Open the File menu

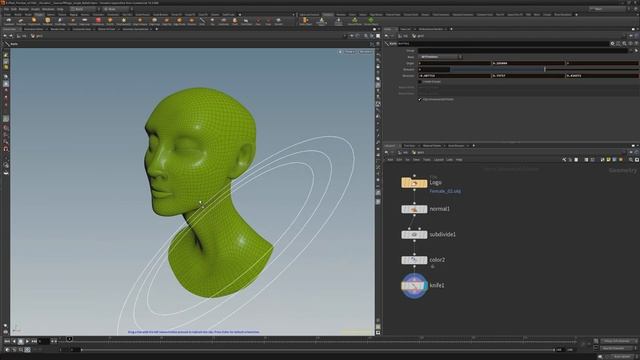pyautogui.click(x=6, y=9)
